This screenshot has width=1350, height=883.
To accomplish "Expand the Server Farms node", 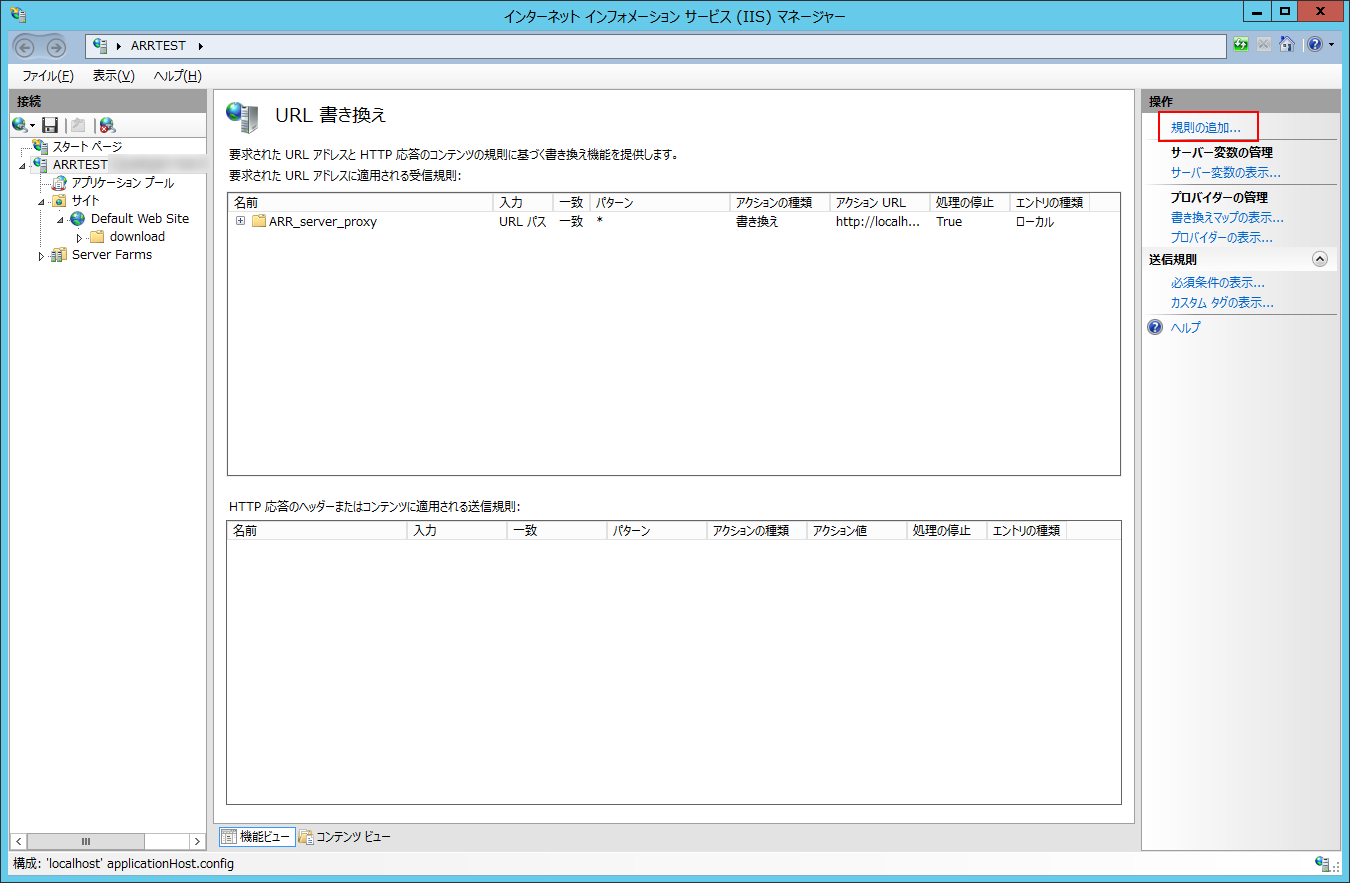I will point(41,256).
